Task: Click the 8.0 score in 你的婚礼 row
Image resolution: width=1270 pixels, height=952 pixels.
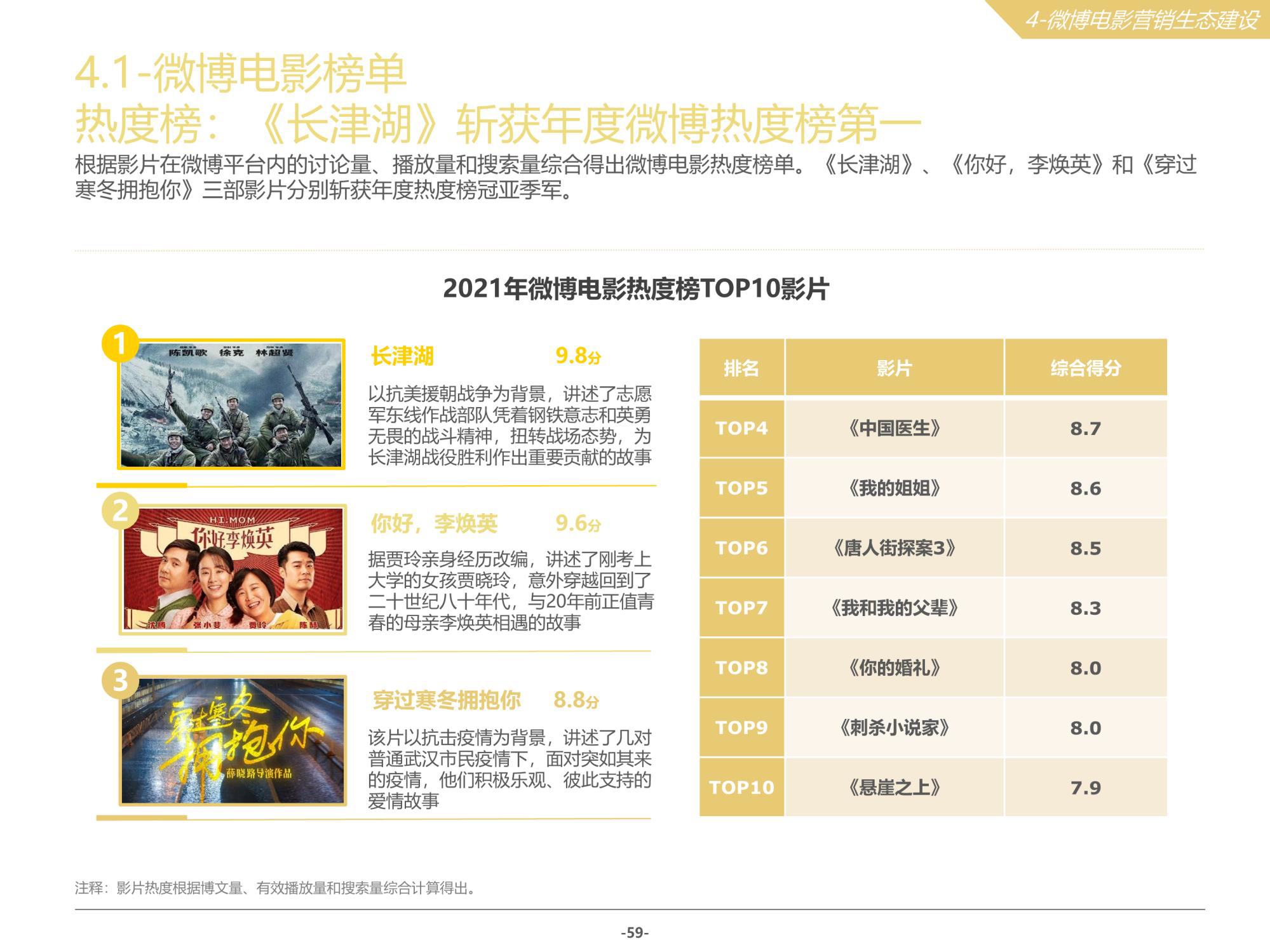Action: 1085,667
